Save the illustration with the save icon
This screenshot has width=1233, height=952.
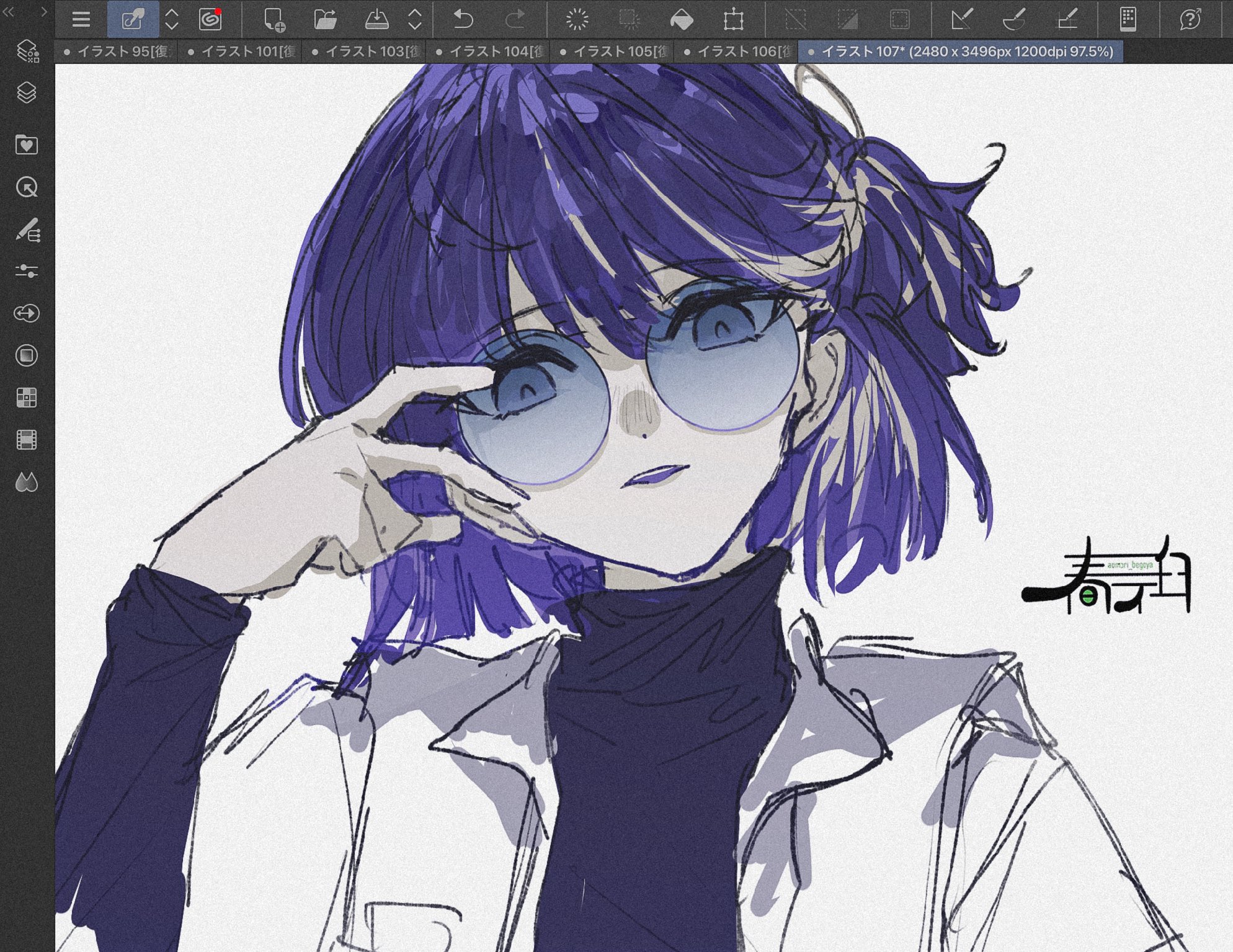click(376, 19)
